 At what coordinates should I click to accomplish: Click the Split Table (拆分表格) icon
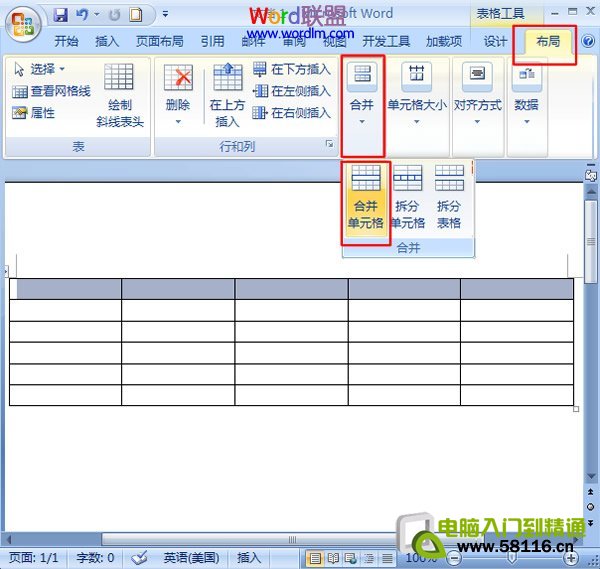pyautogui.click(x=449, y=198)
